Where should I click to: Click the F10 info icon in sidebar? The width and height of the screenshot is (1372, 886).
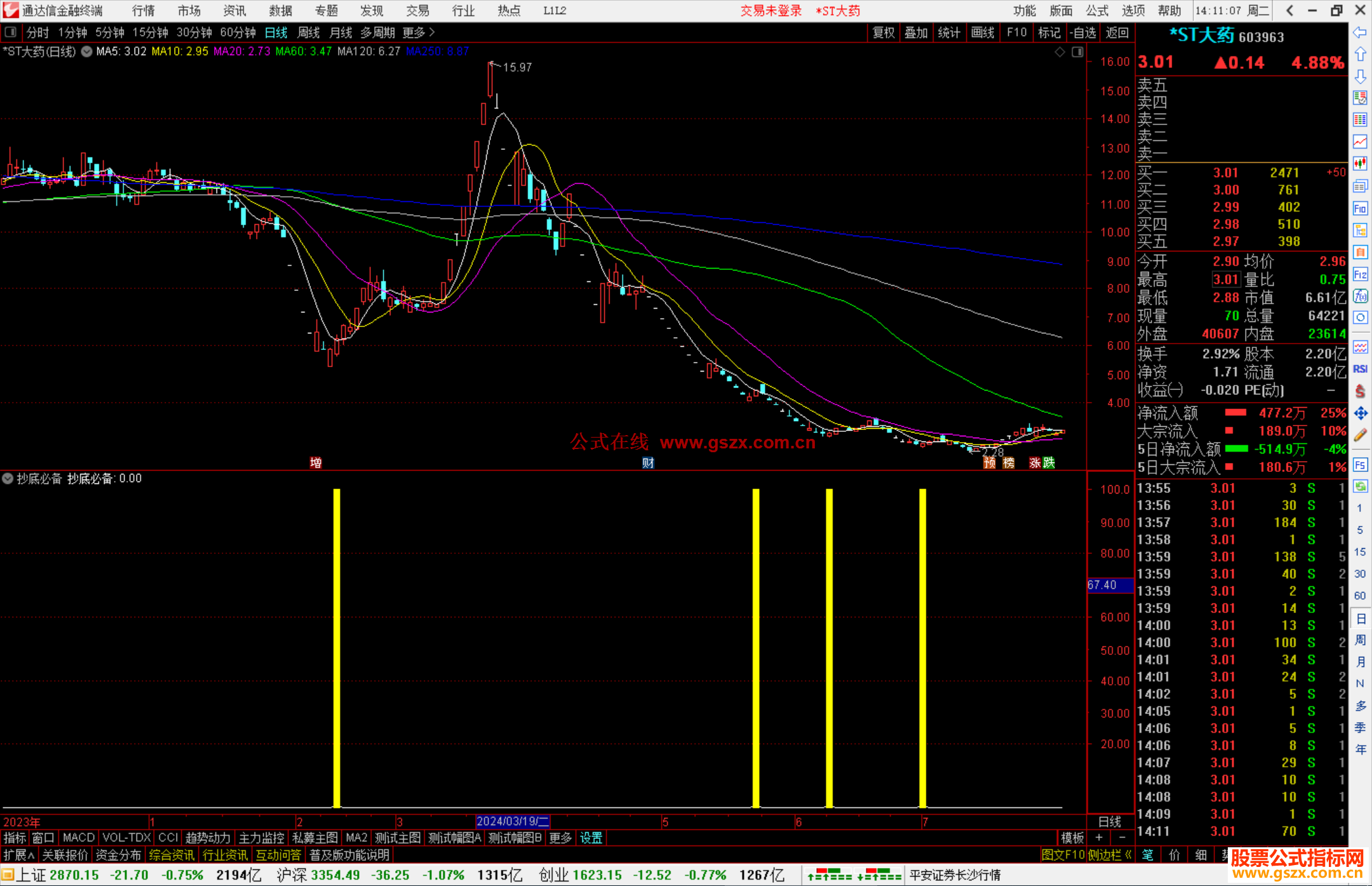tap(1360, 208)
